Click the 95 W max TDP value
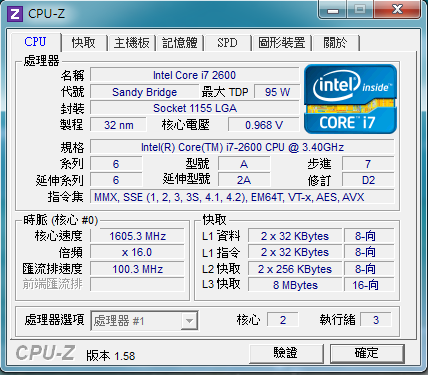This screenshot has width=428, height=375. pyautogui.click(x=277, y=92)
